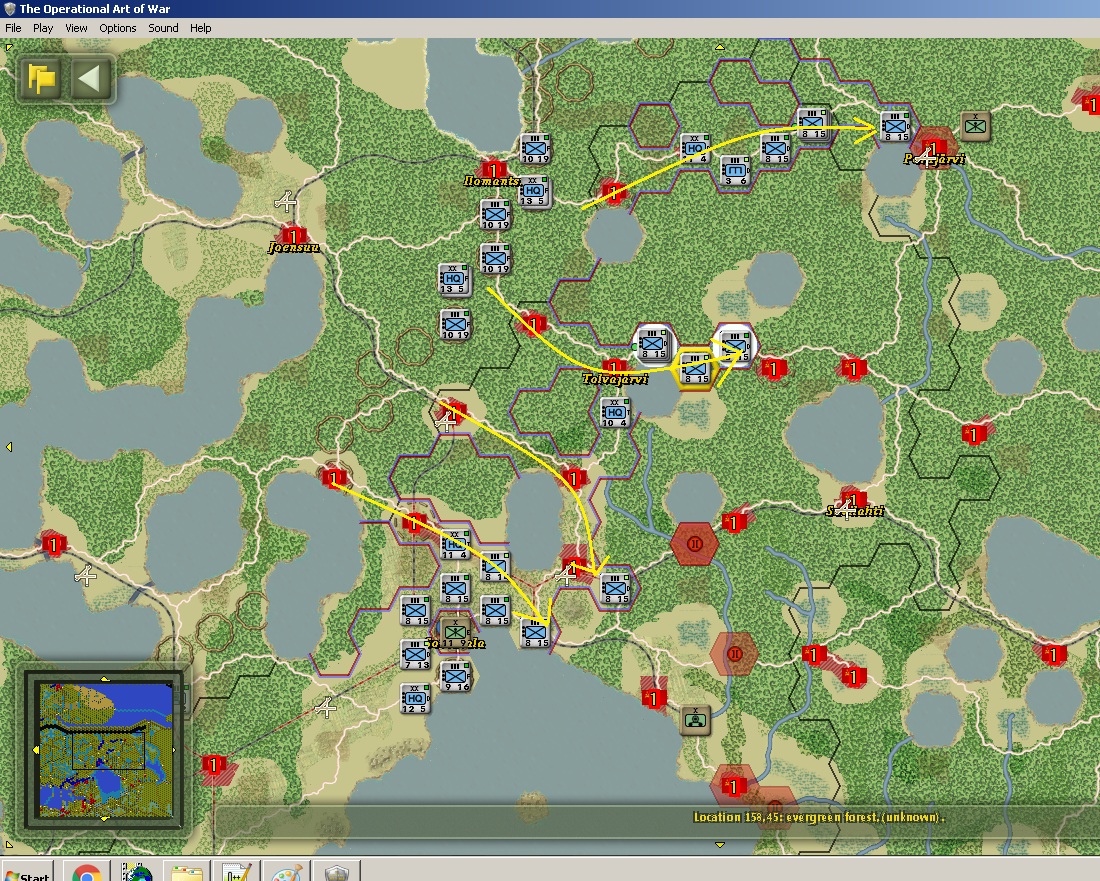Click the yellow flags button
1100x881 pixels.
click(41, 79)
